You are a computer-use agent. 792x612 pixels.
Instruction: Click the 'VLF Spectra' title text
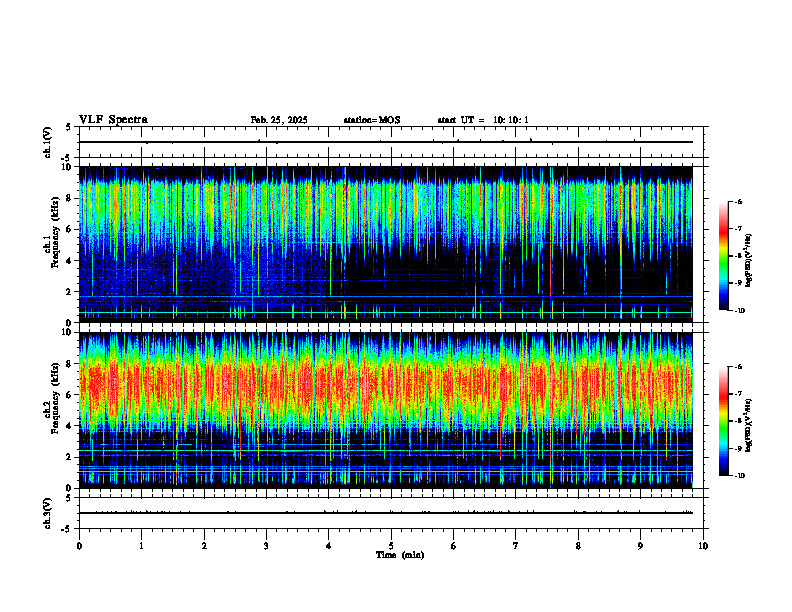[x=113, y=120]
